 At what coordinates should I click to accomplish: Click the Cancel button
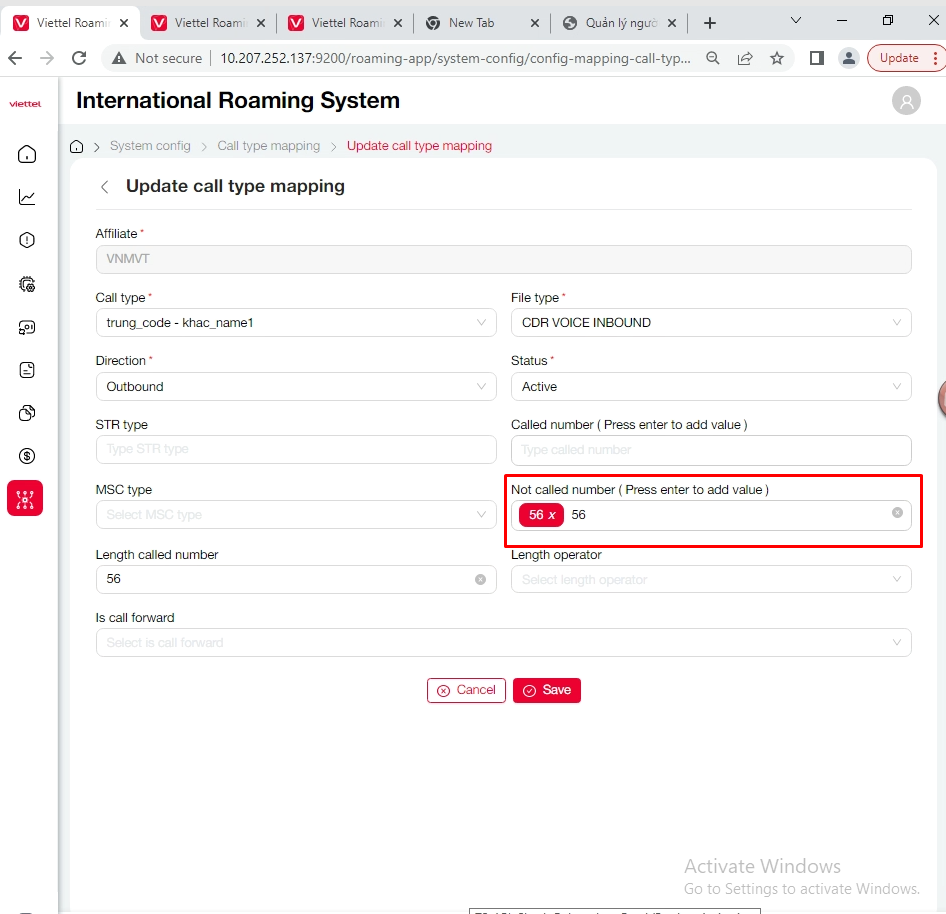[x=466, y=690]
